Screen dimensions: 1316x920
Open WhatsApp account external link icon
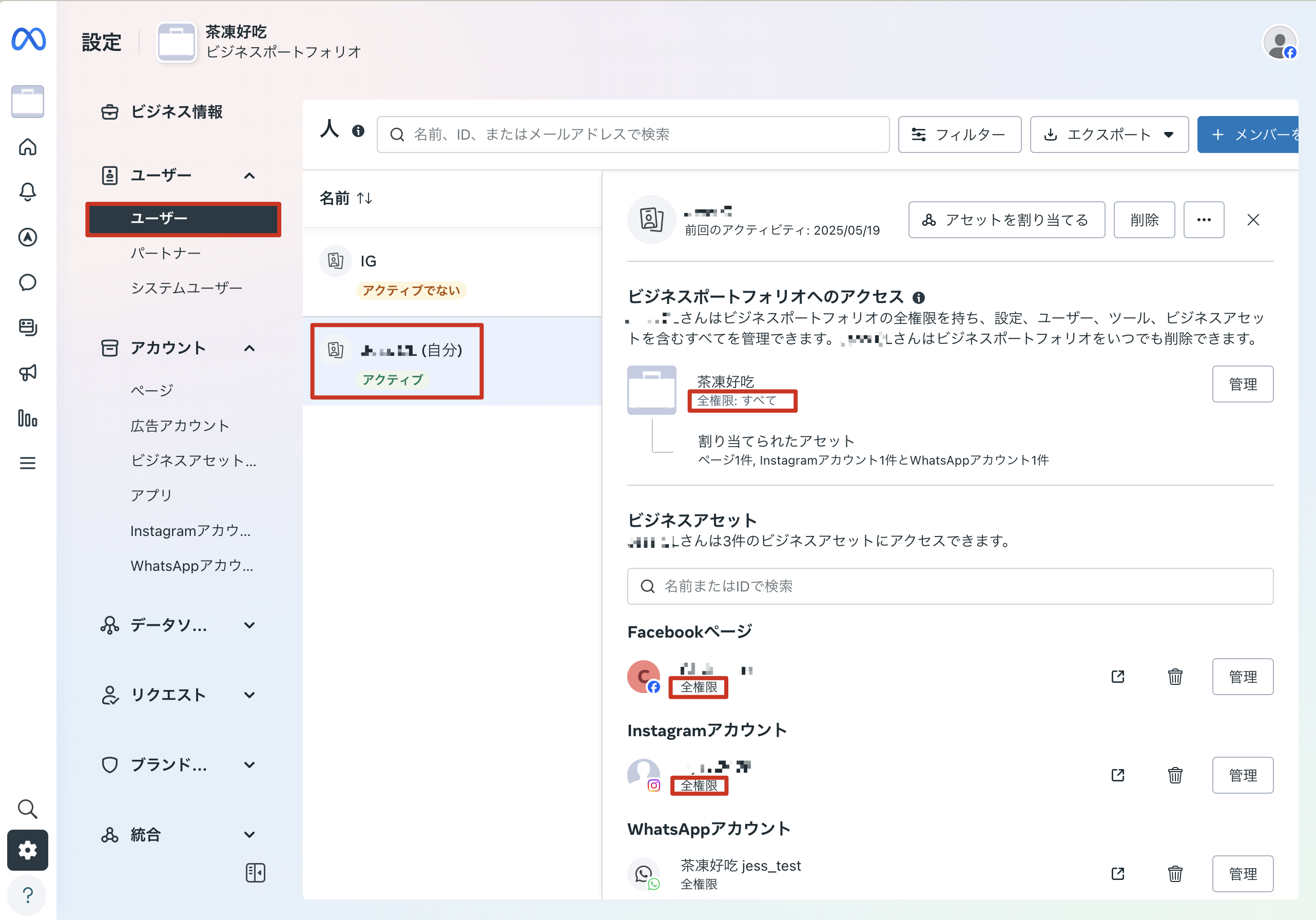click(x=1118, y=874)
